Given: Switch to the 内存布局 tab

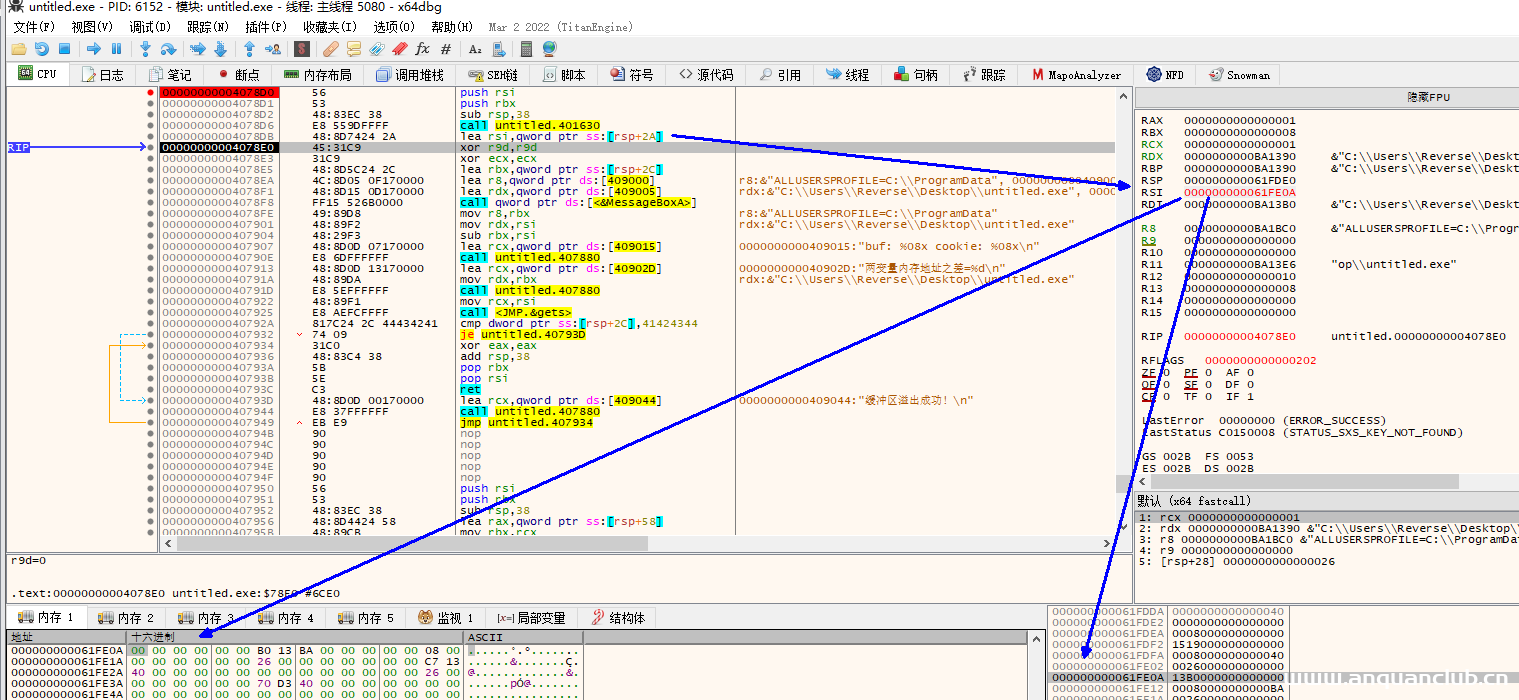Looking at the screenshot, I should tap(316, 75).
